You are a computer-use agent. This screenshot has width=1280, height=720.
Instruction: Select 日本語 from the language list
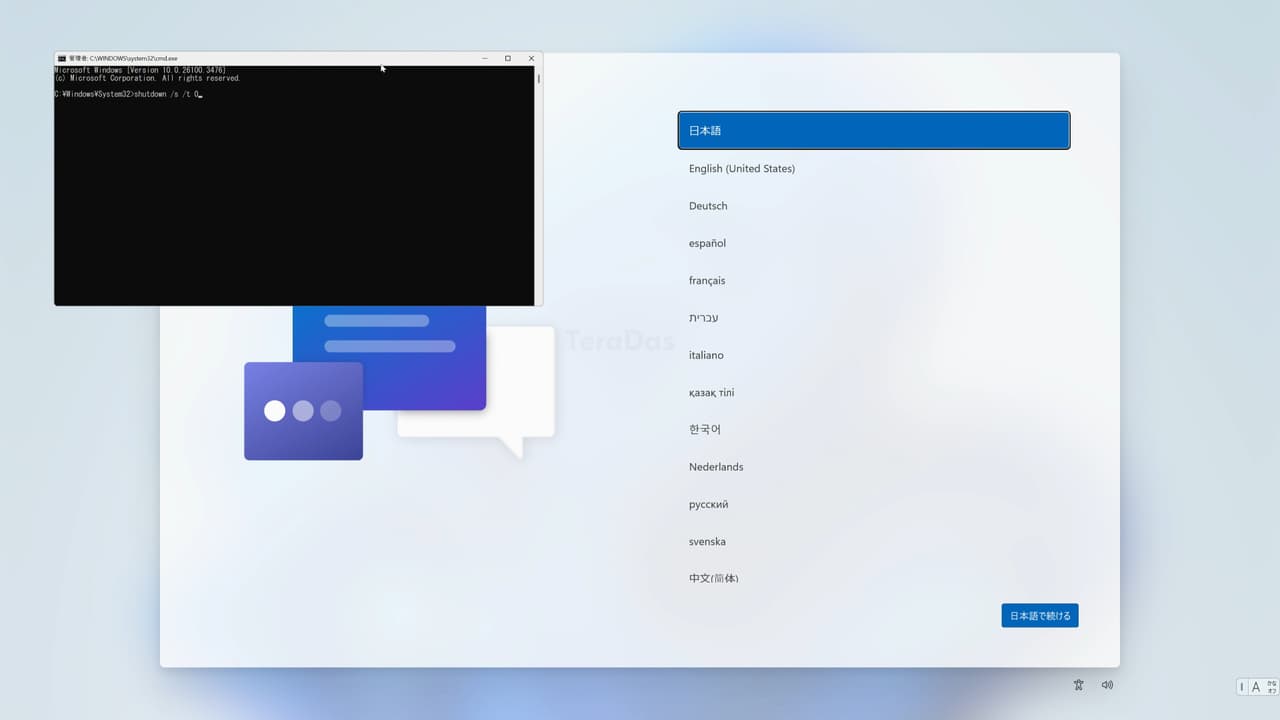click(873, 131)
